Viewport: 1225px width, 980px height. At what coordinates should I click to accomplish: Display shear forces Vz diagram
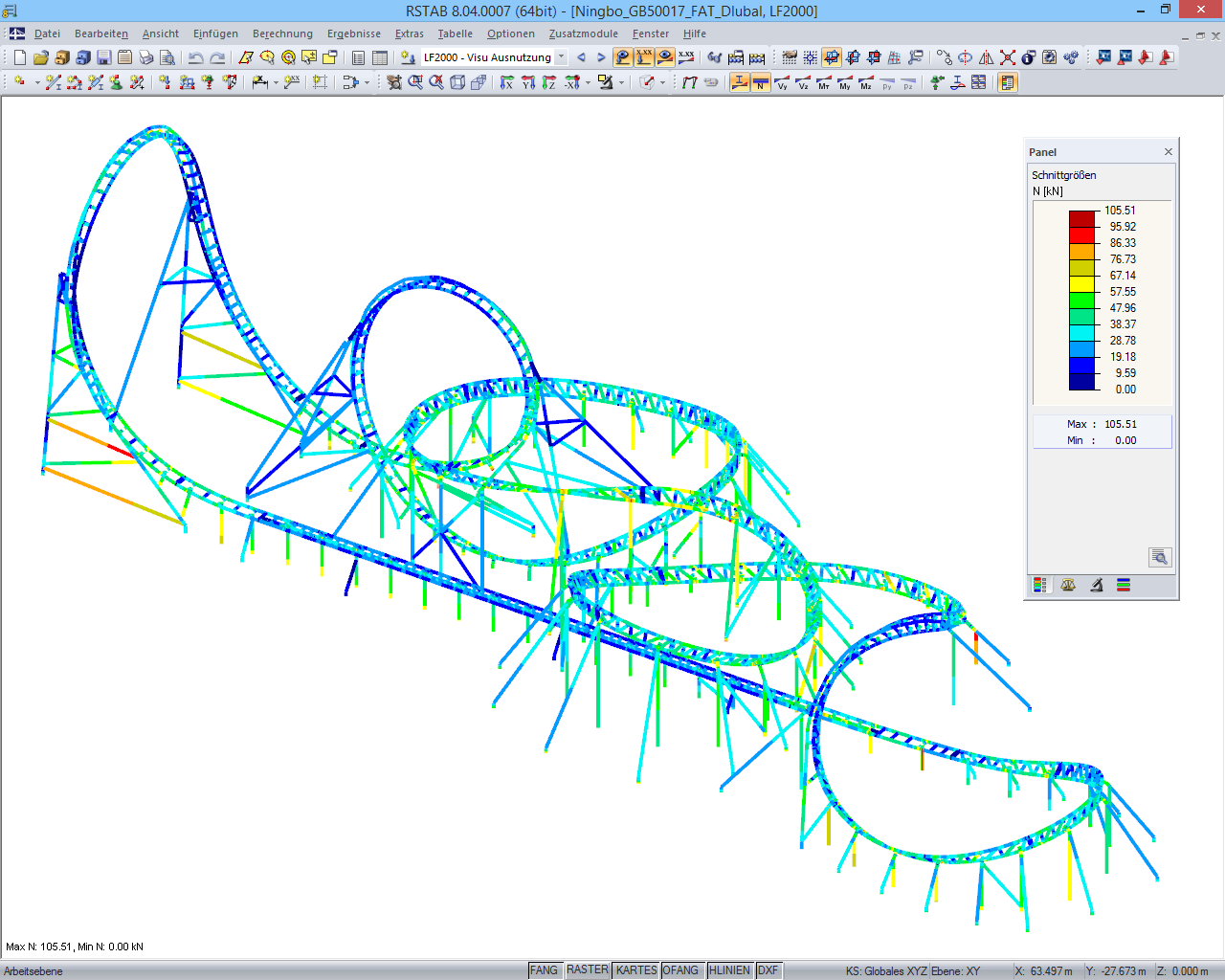(802, 82)
